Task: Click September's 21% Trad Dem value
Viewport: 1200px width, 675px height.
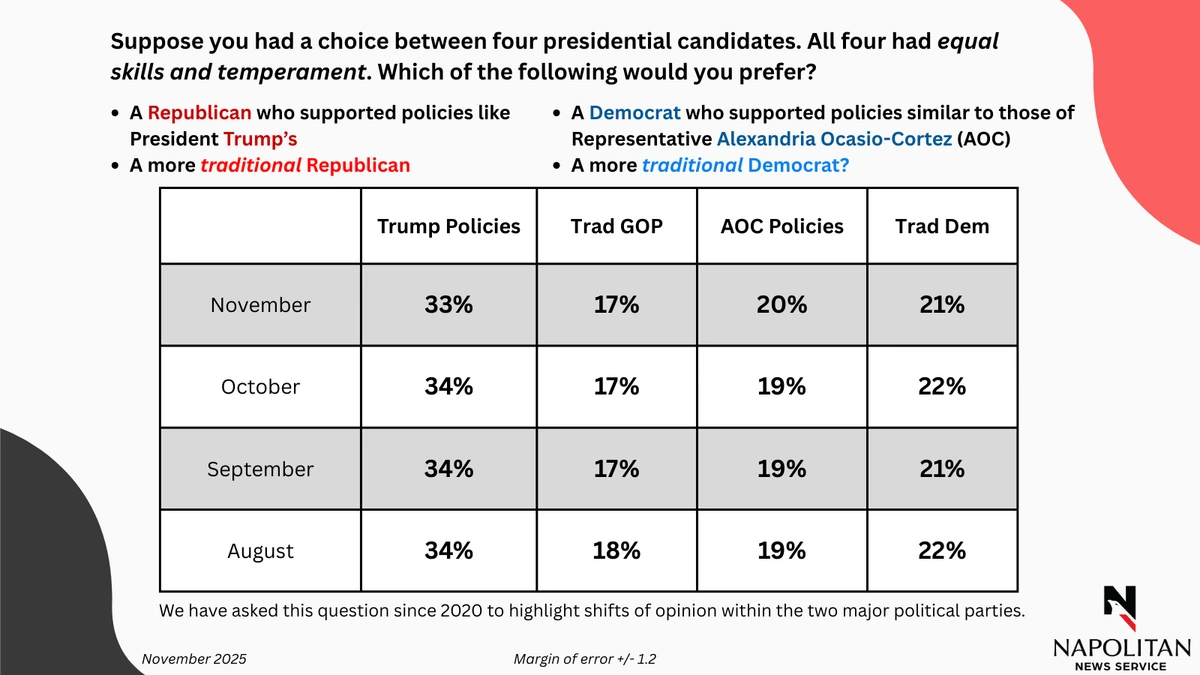Action: click(x=942, y=469)
